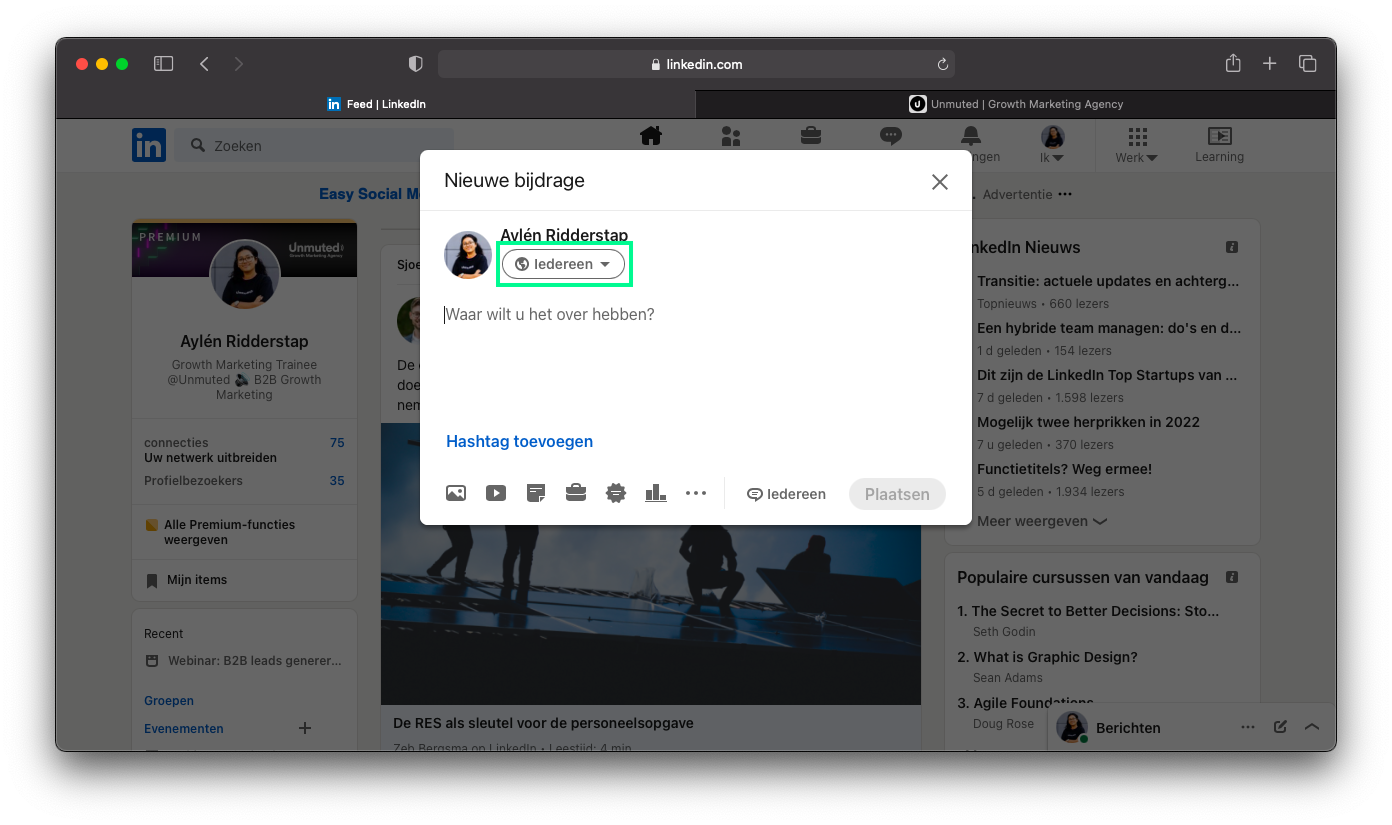Open news Mogelijk twee herprikken in 2022
The image size is (1392, 825).
pos(1088,422)
